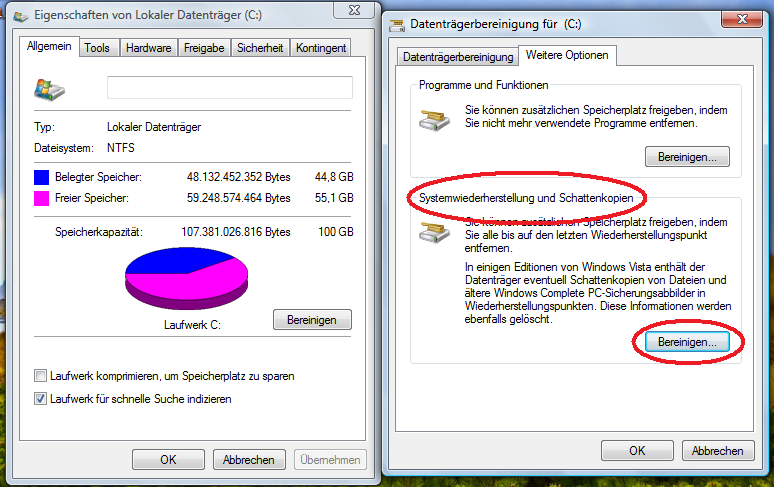Open the Hardware tab

click(149, 48)
